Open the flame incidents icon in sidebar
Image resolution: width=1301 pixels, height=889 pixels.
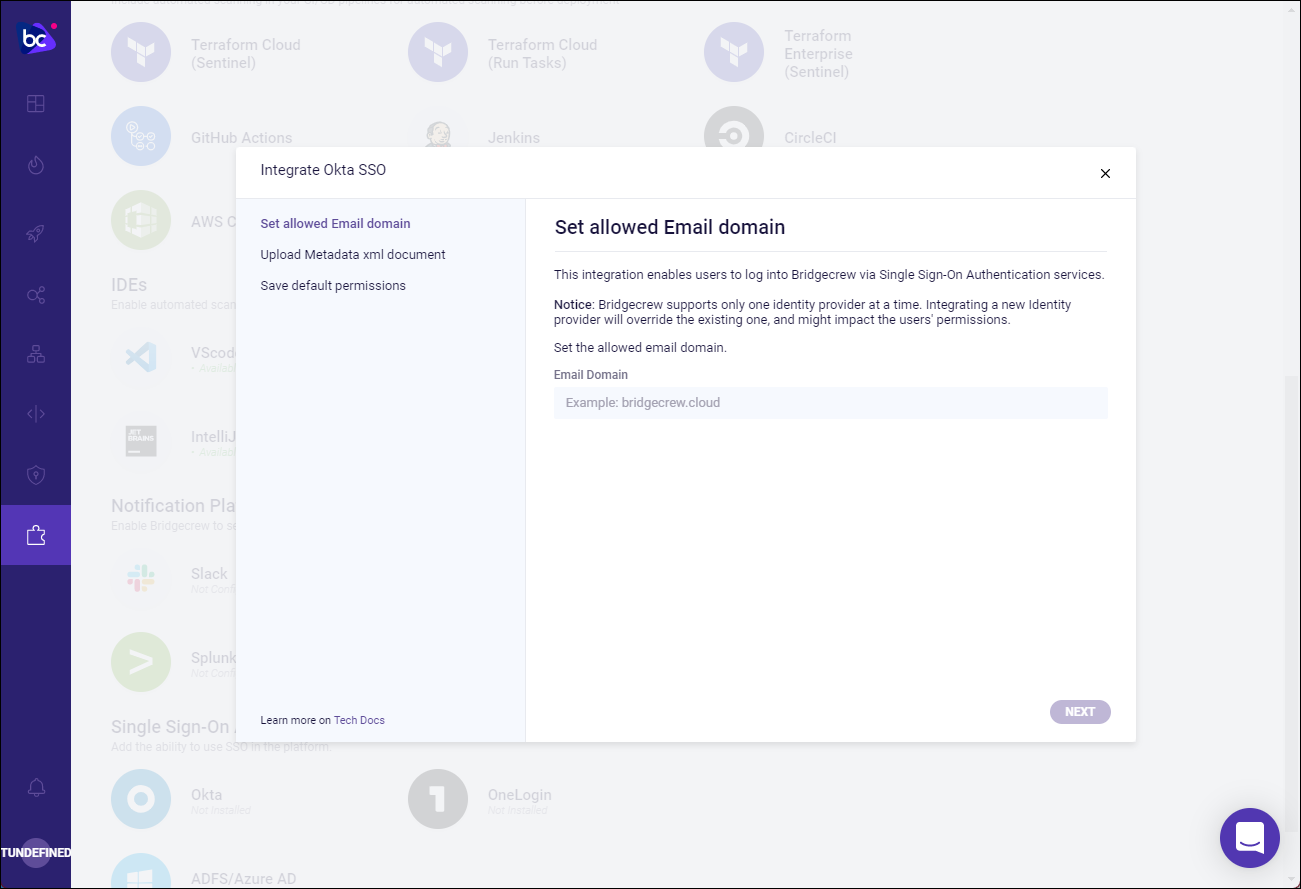[x=36, y=165]
